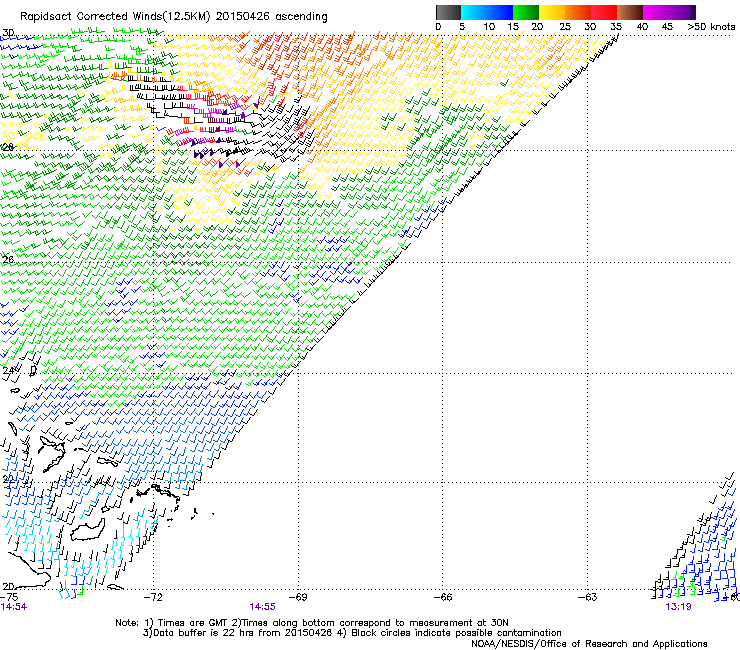Click the cyan-blue 5-15 knots legend band
The height and width of the screenshot is (650, 740).
(487, 12)
